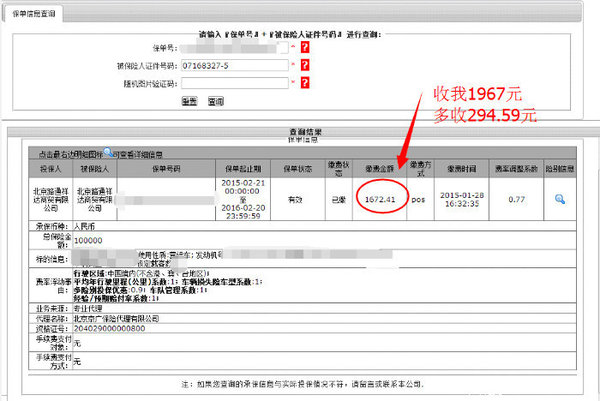Click red help icon beside 保单号
This screenshot has width=600, height=401.
coord(304,47)
